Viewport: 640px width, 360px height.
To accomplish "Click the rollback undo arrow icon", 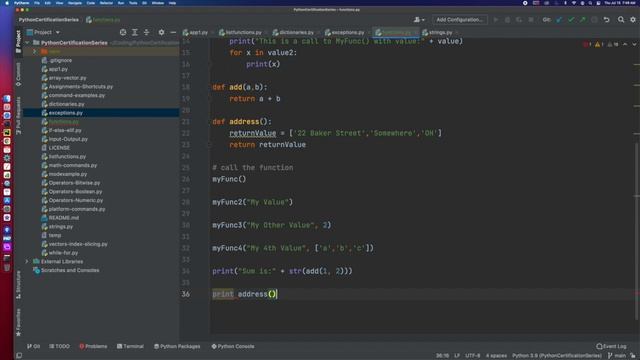I will (607, 20).
